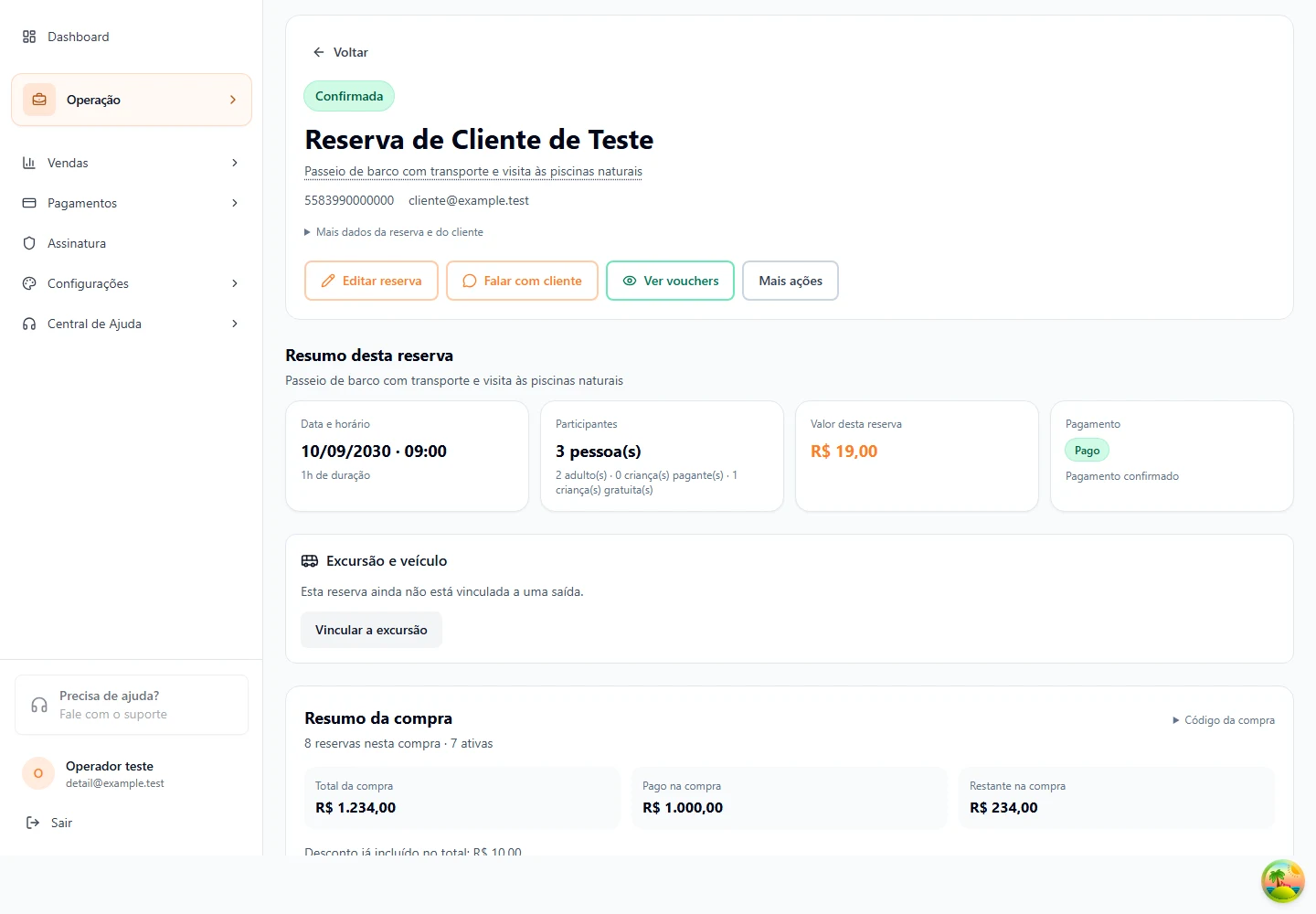Click the Ver vouchers button
This screenshot has height=914, width=1316.
(670, 281)
